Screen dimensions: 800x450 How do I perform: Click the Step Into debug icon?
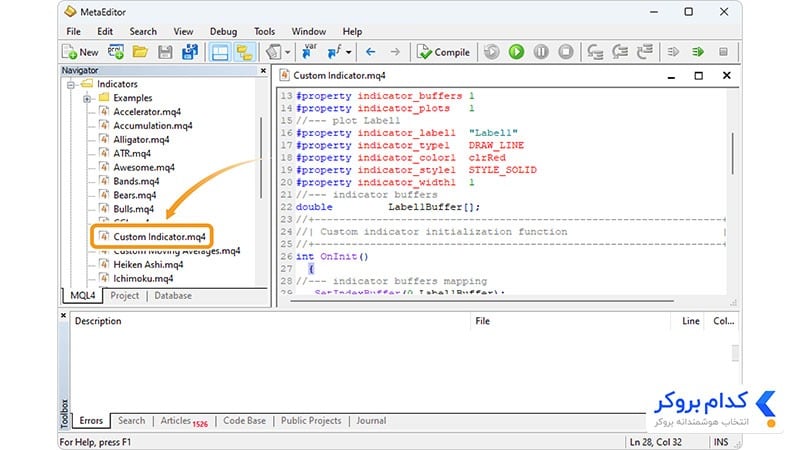595,52
